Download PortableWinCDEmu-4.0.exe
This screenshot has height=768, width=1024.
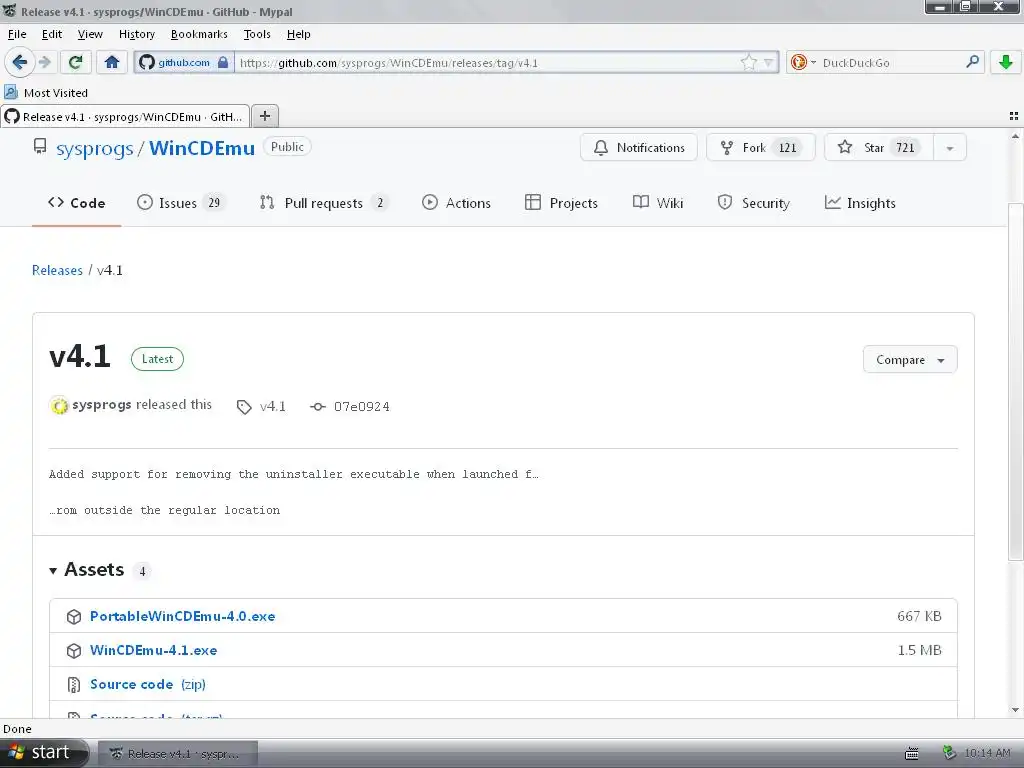(x=183, y=616)
